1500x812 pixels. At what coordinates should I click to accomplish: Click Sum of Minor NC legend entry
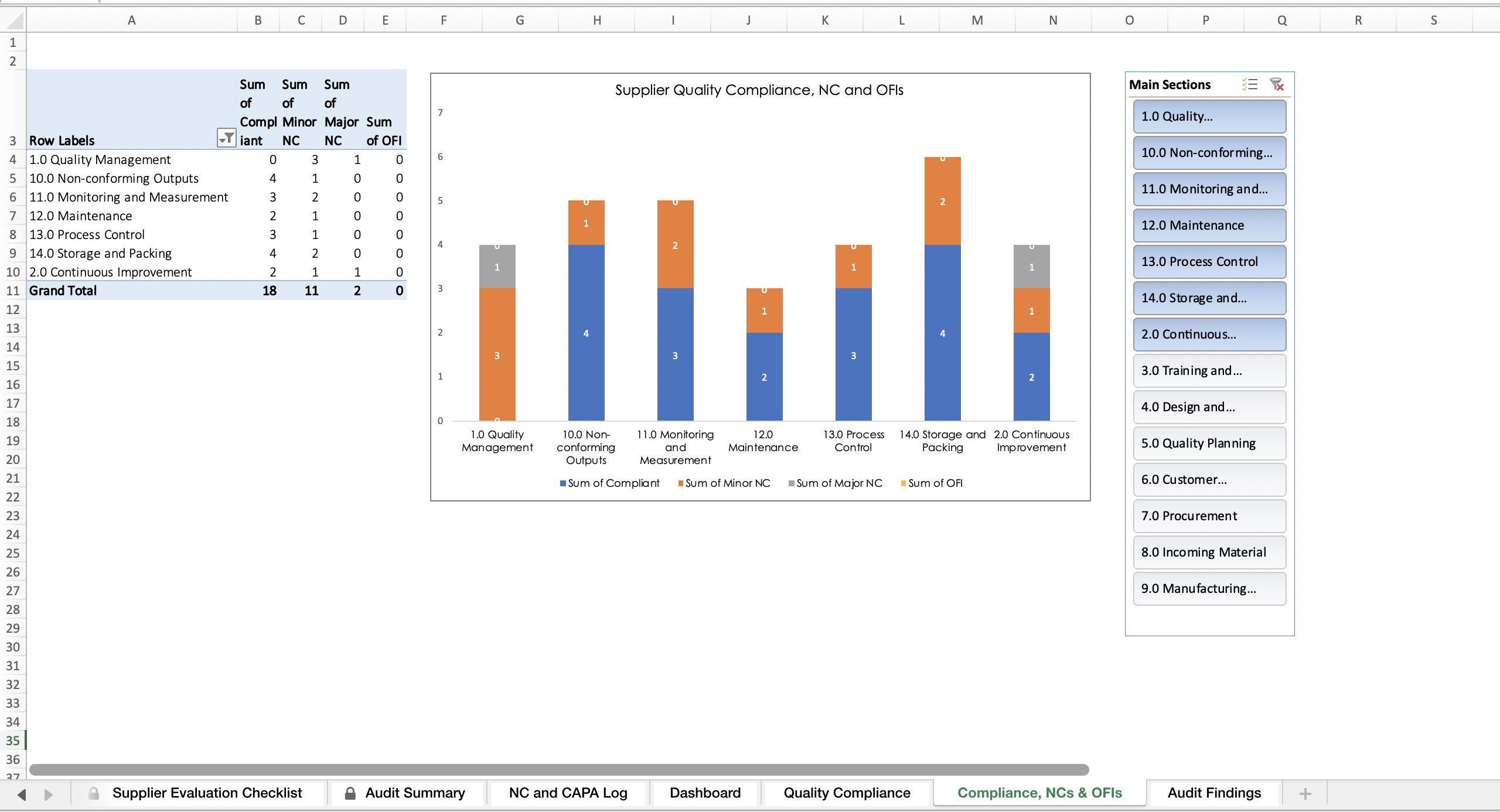tap(724, 483)
